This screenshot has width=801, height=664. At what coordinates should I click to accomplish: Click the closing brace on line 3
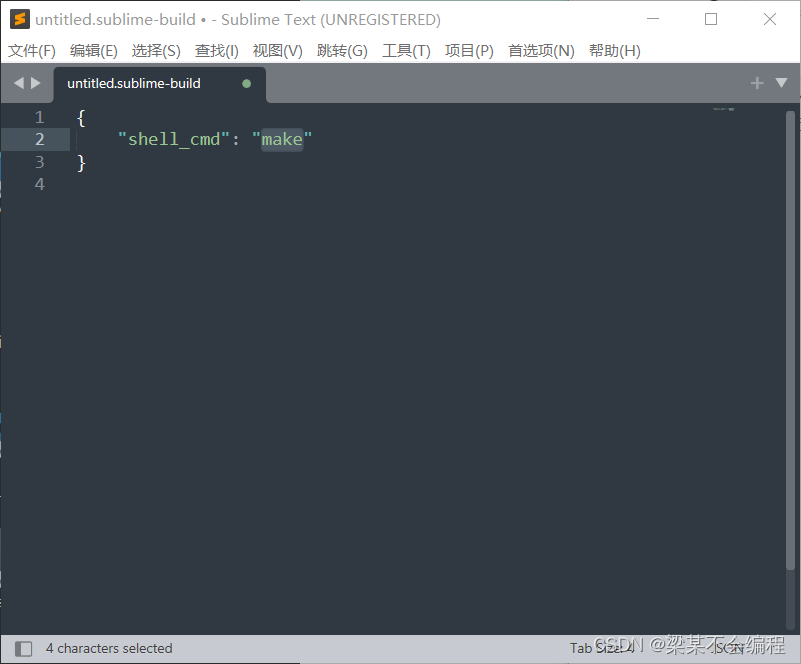click(81, 163)
